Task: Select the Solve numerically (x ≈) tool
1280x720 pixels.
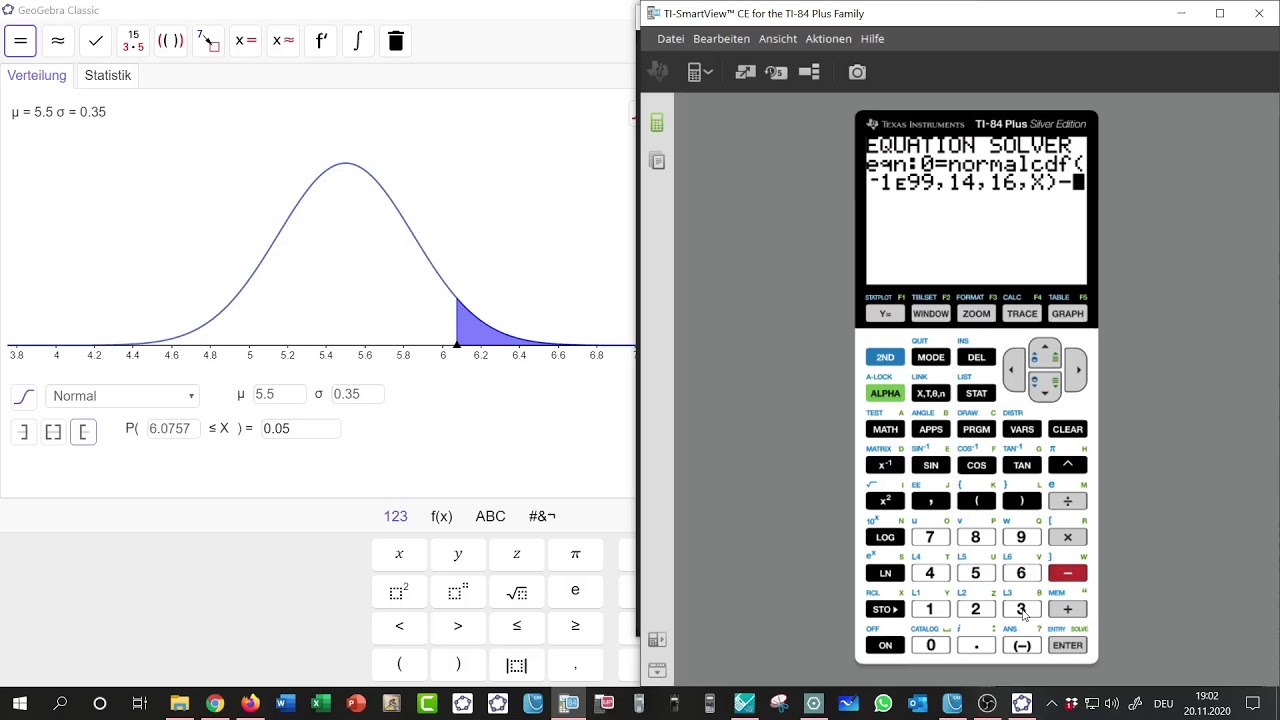Action: 284,41
